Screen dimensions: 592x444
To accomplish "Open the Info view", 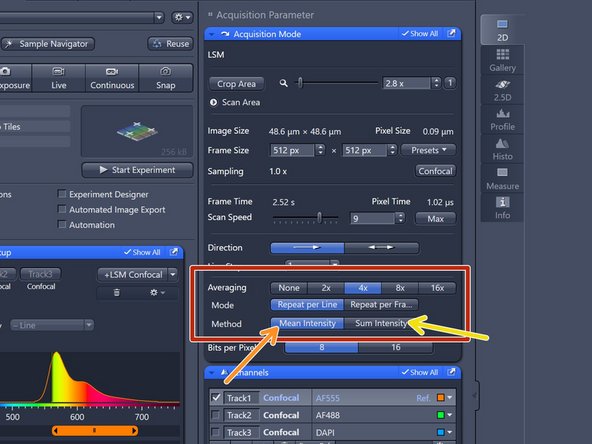I will point(502,208).
